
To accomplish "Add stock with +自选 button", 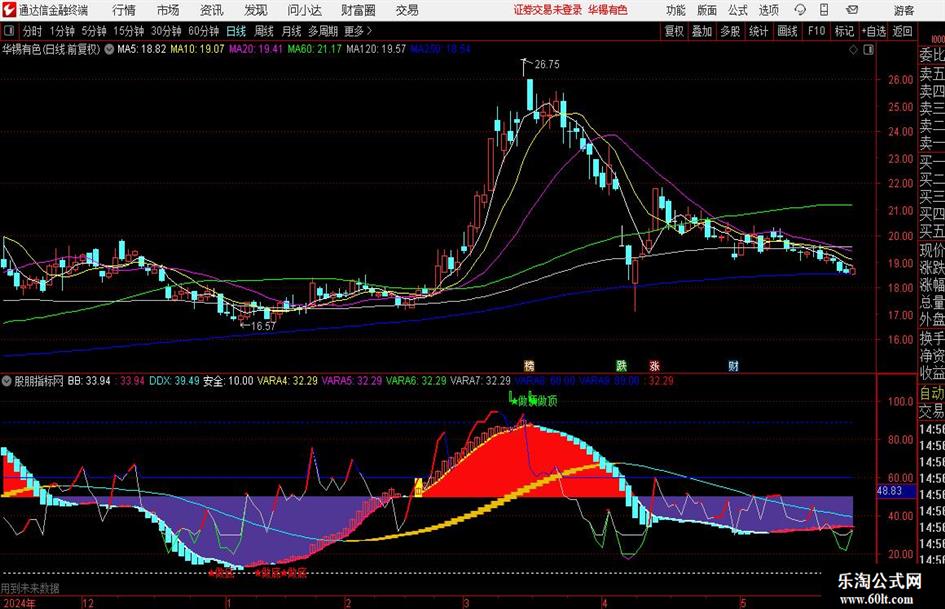I will click(873, 31).
